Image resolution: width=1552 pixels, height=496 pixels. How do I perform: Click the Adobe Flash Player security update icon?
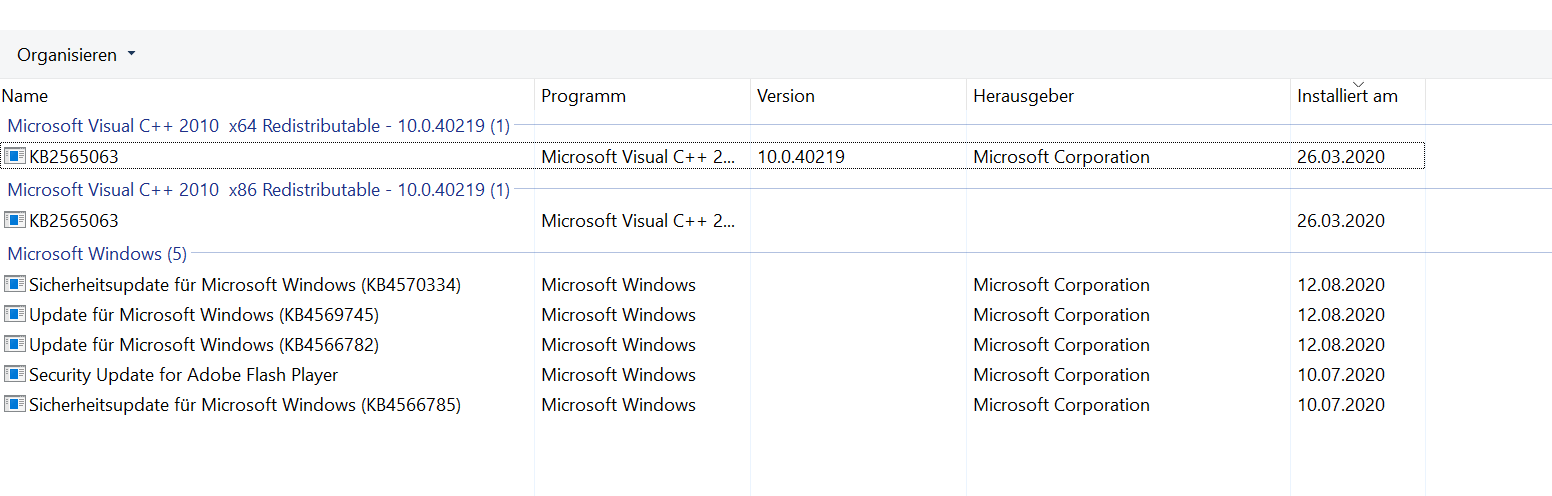pos(15,375)
